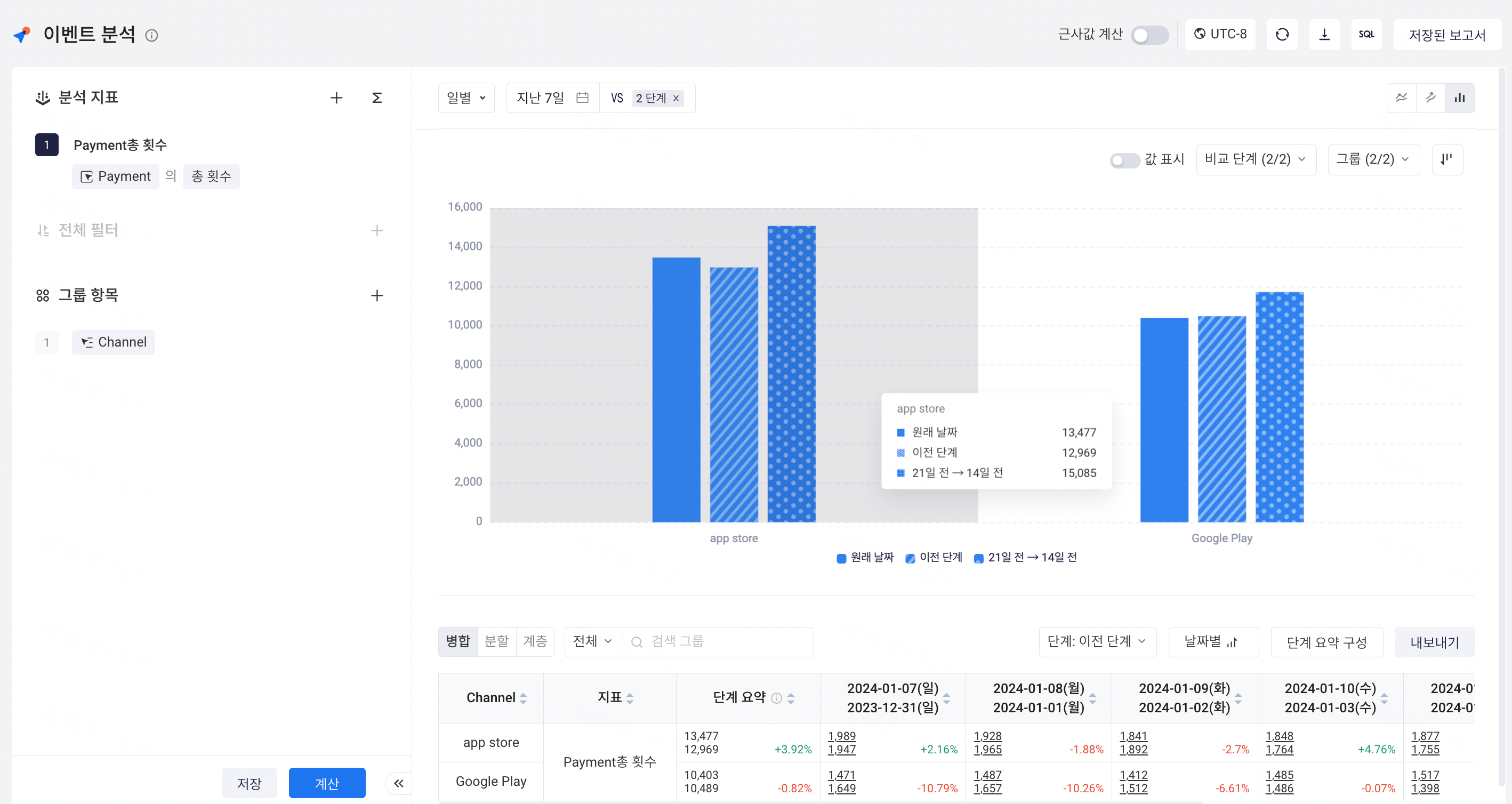The height and width of the screenshot is (804, 1512).
Task: Click the download icon in the header
Action: 1324,34
